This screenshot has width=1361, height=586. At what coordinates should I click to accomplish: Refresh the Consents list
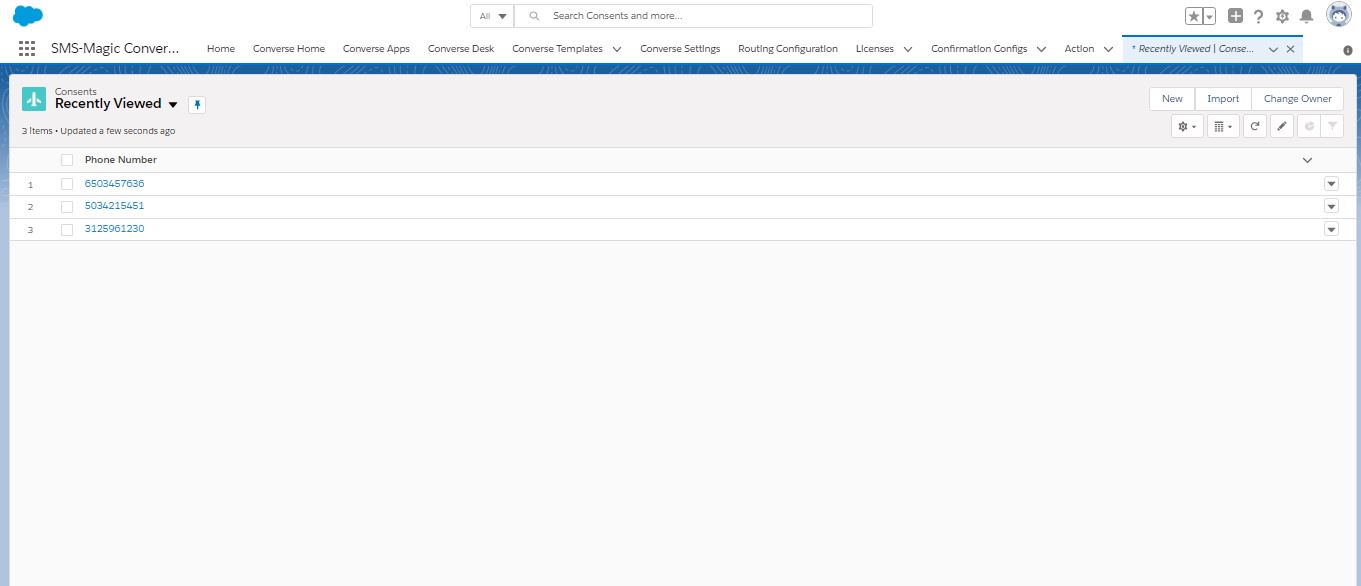click(x=1255, y=126)
